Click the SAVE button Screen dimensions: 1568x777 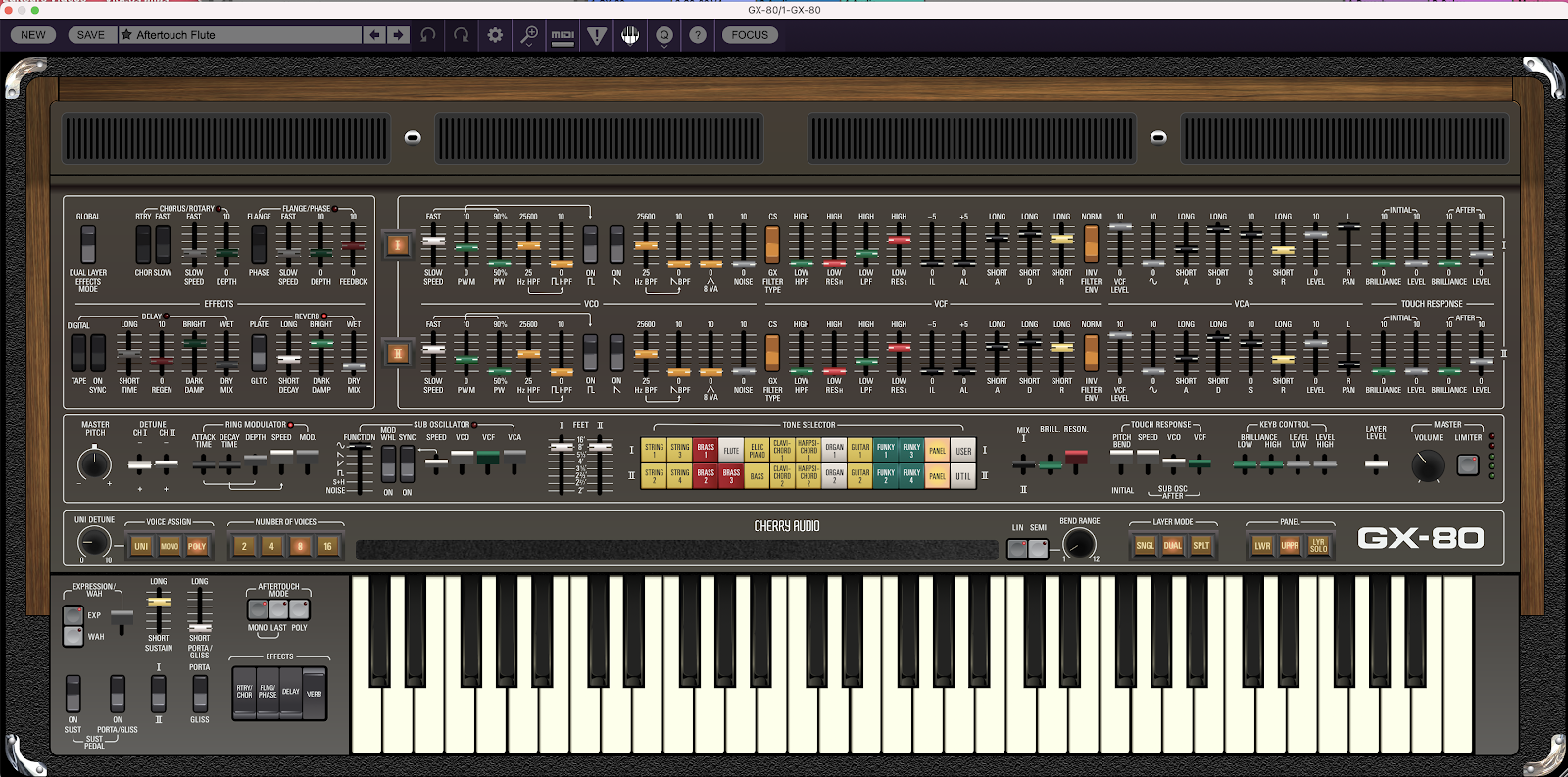[91, 35]
